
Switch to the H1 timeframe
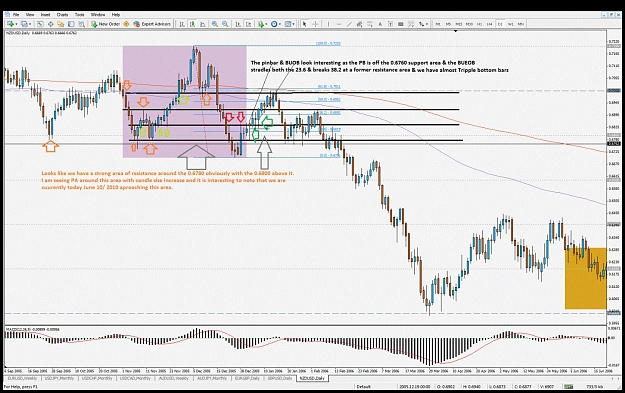coord(480,24)
